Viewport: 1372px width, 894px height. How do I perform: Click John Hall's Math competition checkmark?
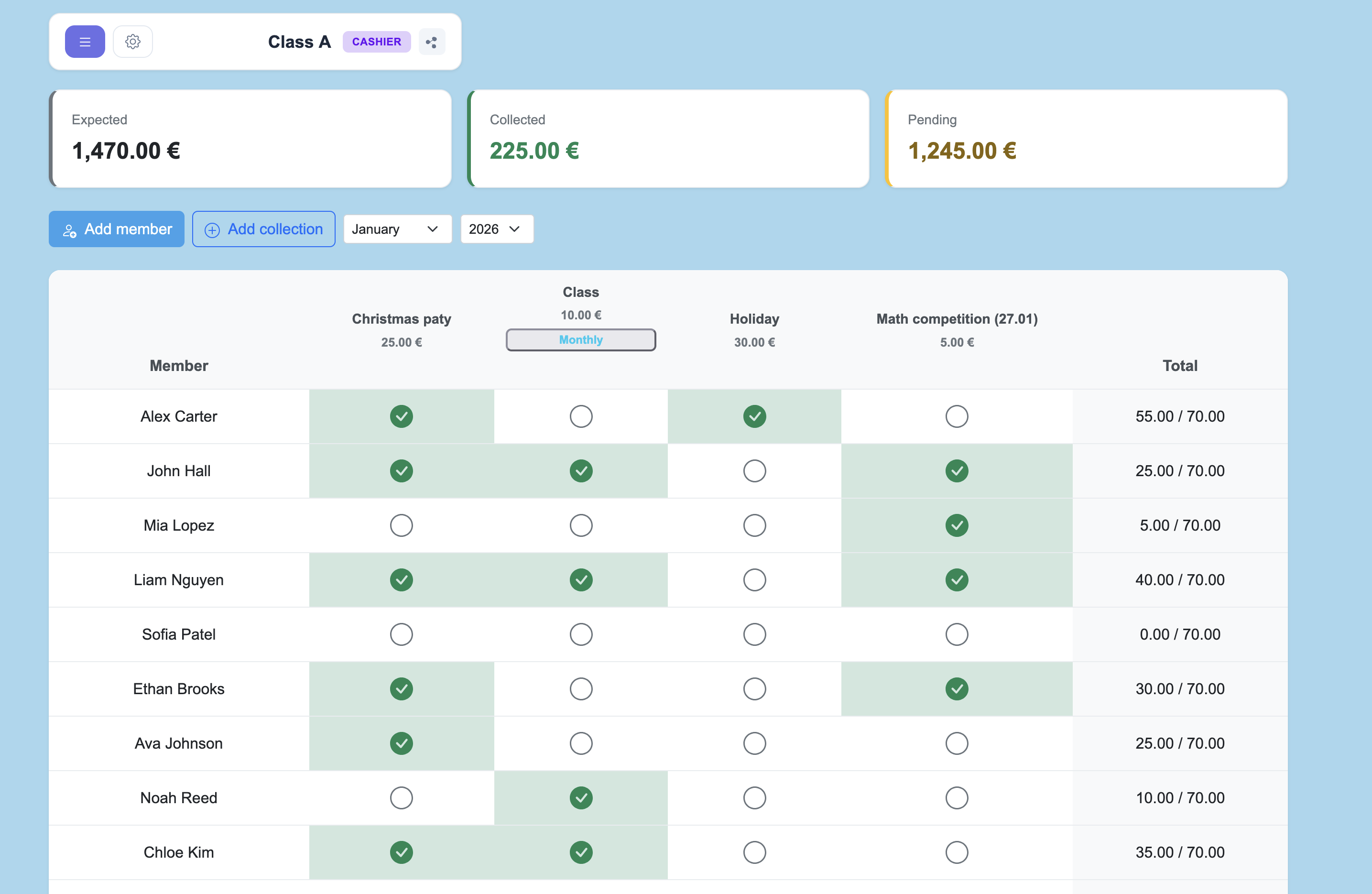[x=957, y=470]
